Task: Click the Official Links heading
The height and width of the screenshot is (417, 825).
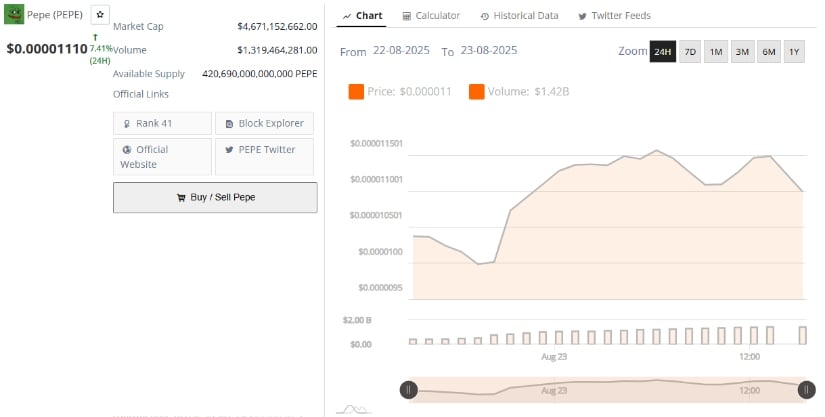Action: (140, 95)
